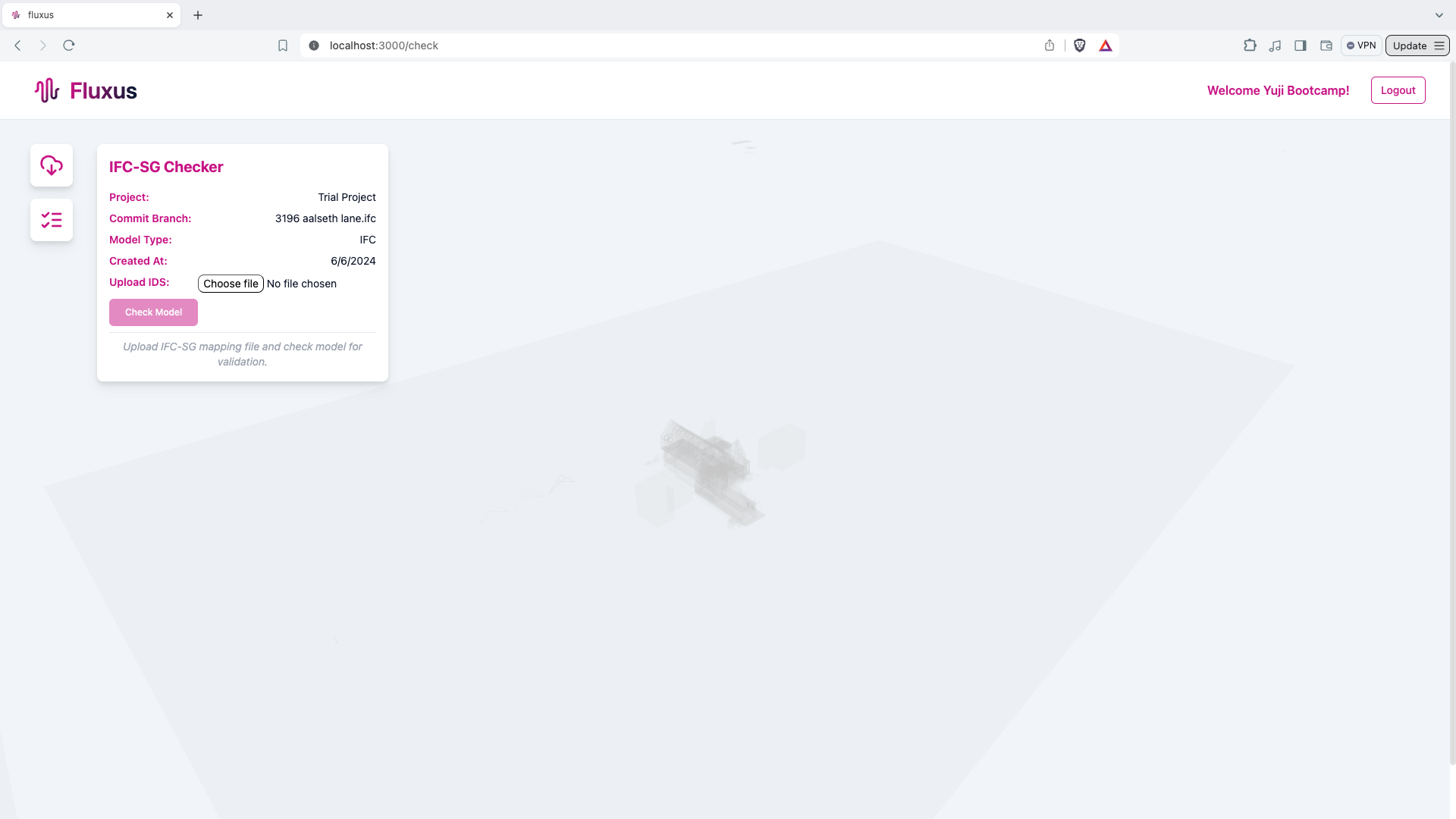
Task: Click Choose file for Upload IDS
Action: click(x=231, y=284)
